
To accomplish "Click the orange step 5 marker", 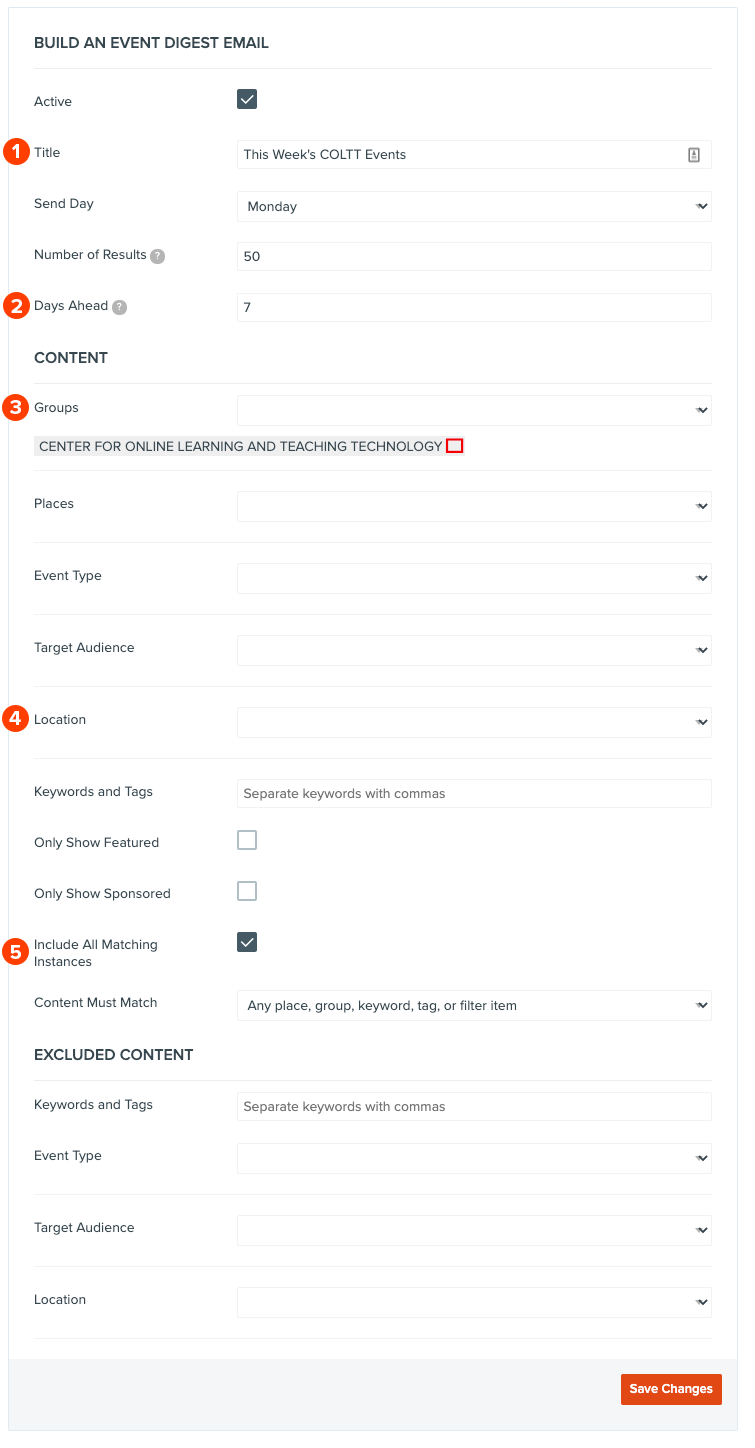I will [15, 951].
